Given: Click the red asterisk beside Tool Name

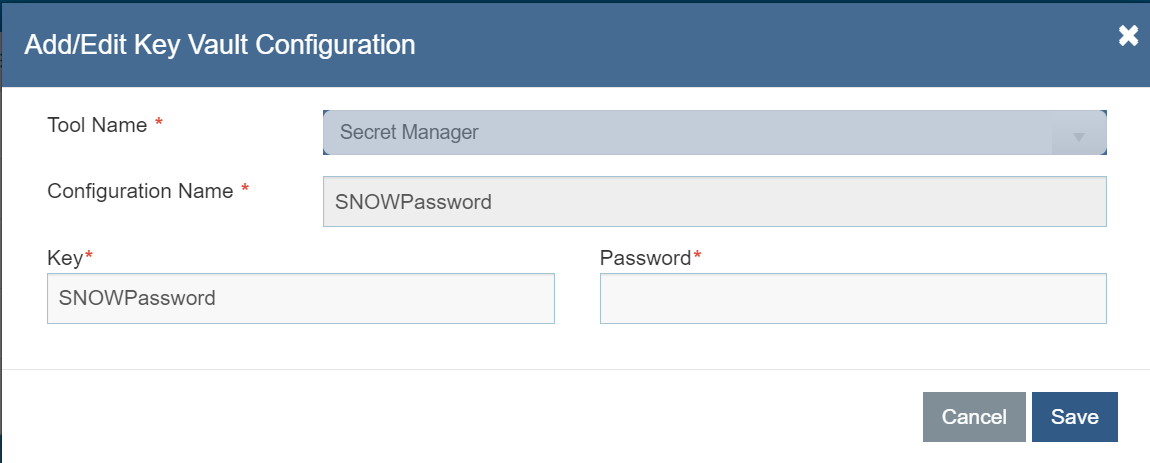Looking at the screenshot, I should click(x=158, y=126).
